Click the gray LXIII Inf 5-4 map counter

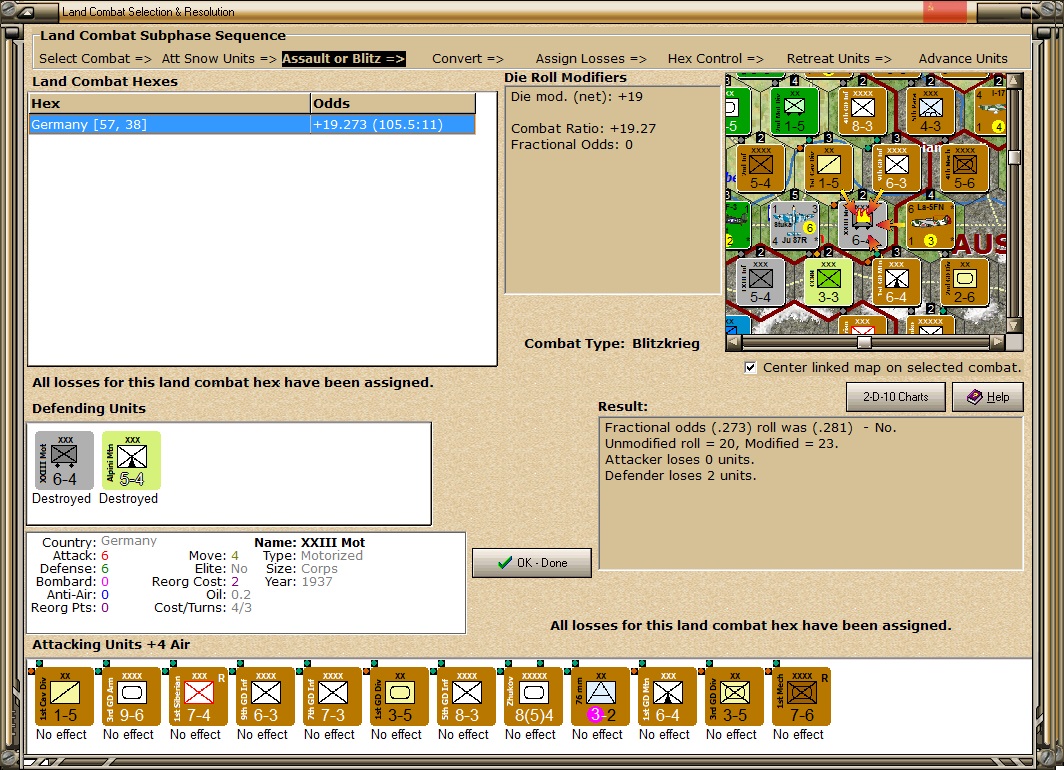pyautogui.click(x=760, y=282)
